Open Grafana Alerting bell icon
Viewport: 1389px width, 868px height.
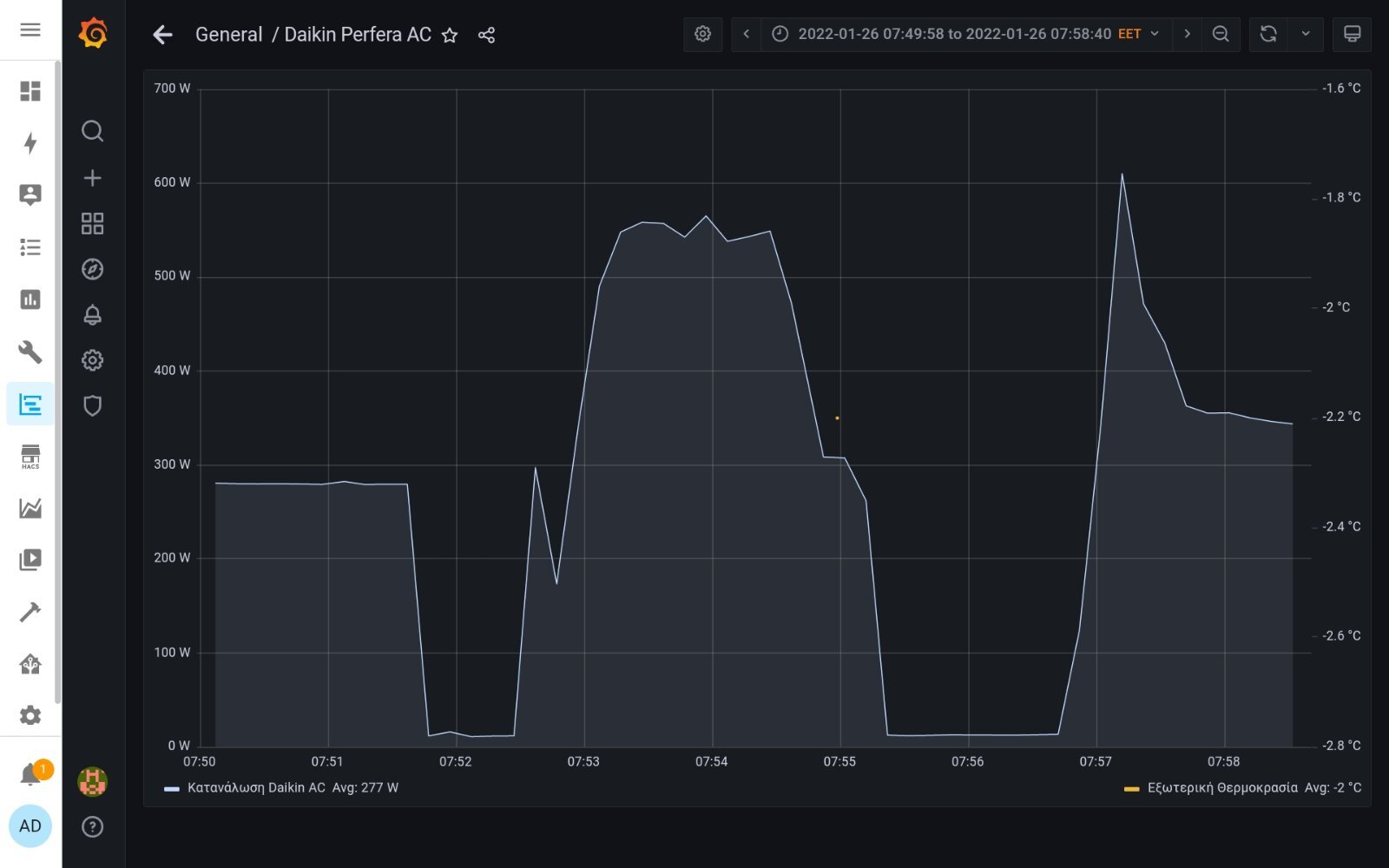[x=93, y=314]
